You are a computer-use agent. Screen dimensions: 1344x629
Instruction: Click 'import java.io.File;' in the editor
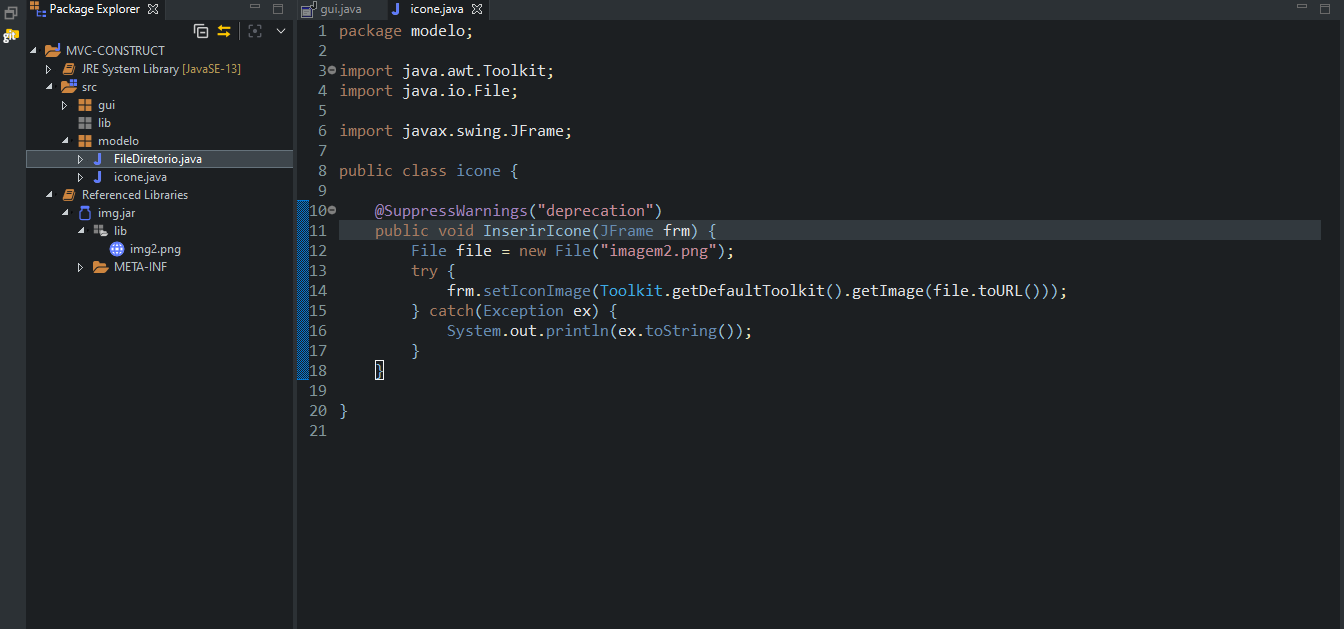pyautogui.click(x=429, y=91)
